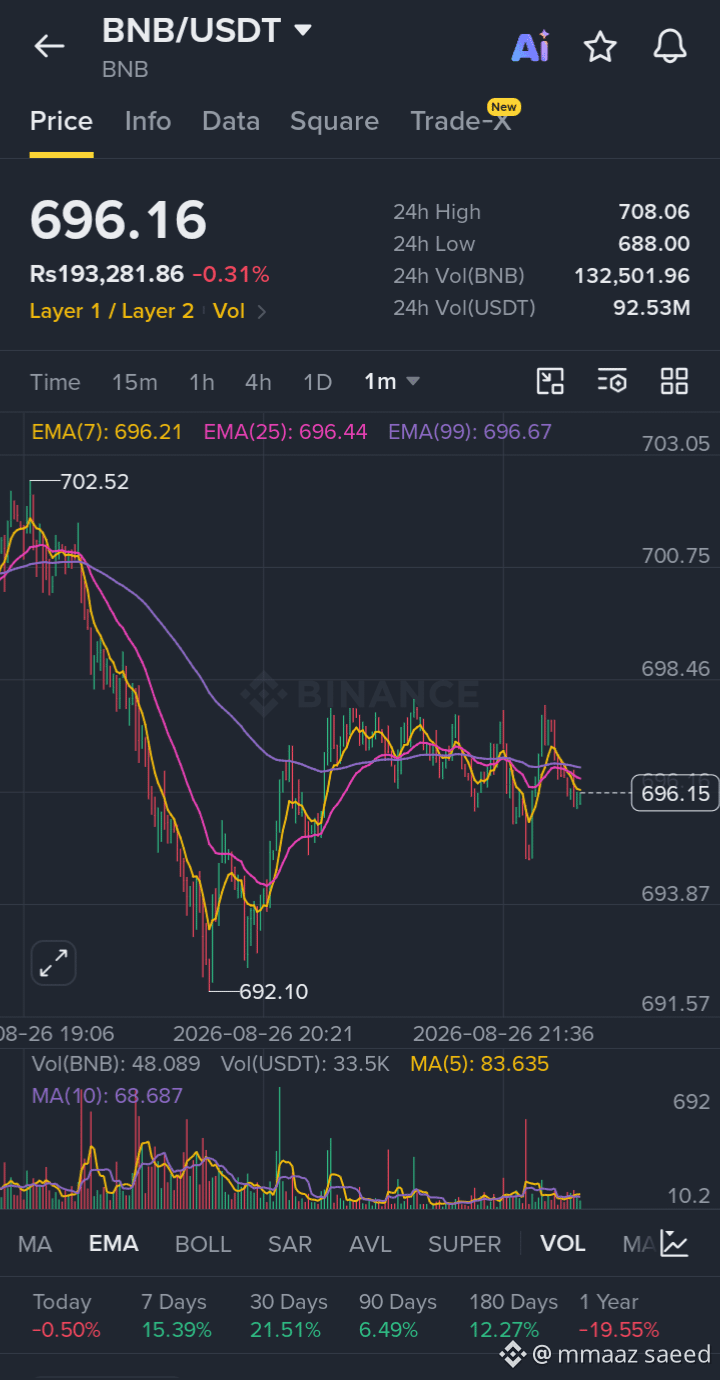The image size is (720, 1380).
Task: Switch to the Price tab
Action: click(61, 121)
